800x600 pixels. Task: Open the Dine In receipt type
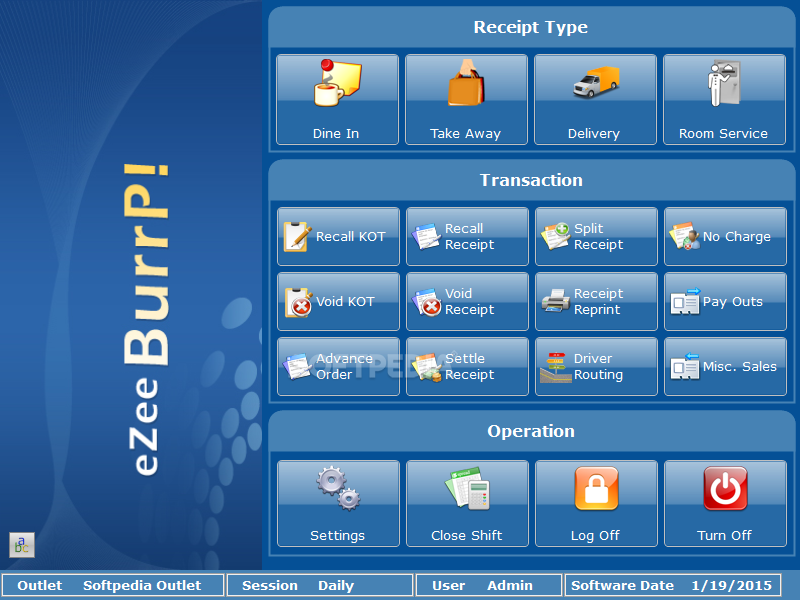(x=337, y=99)
